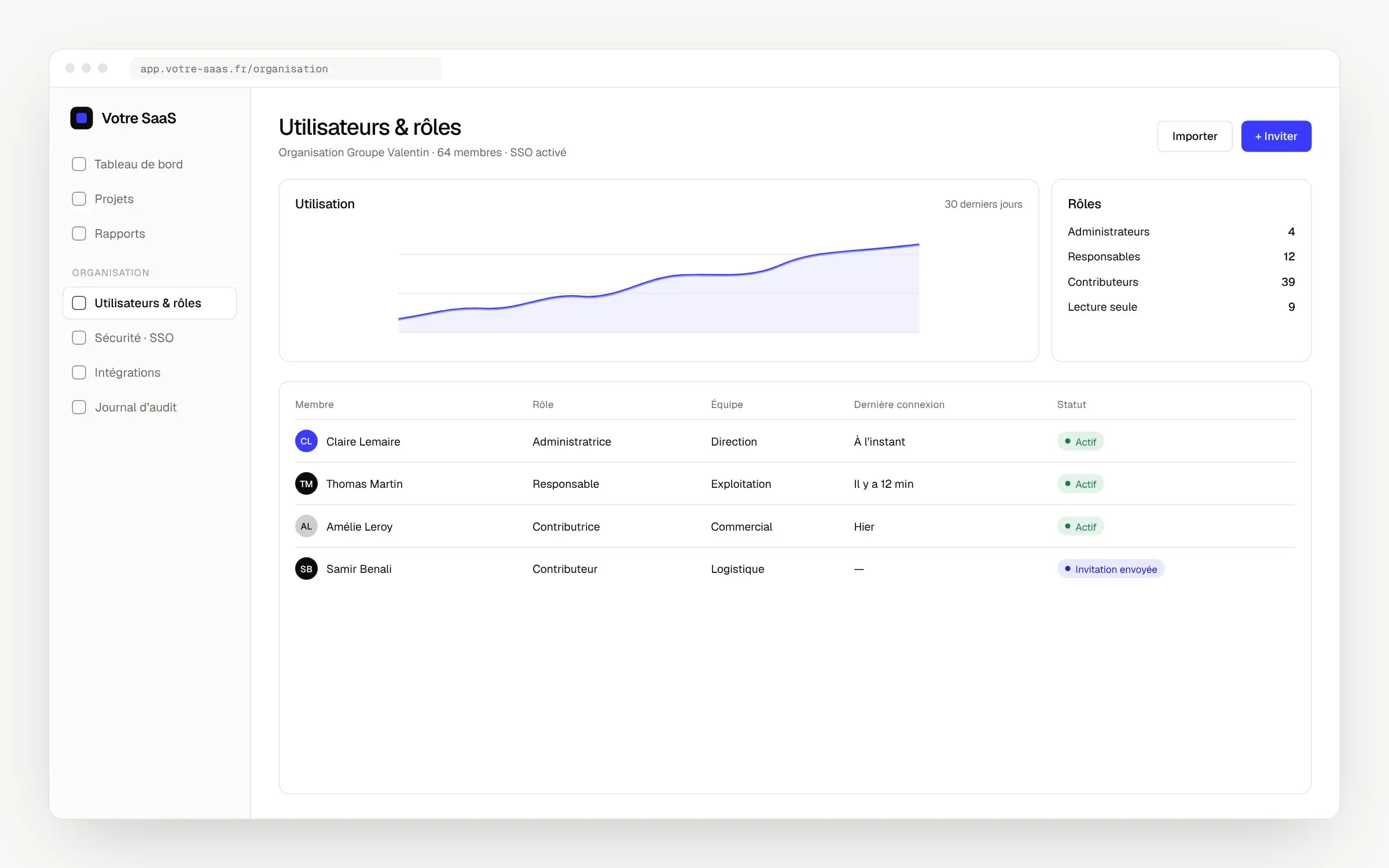
Task: Click the Direction team cell
Action: coord(734,442)
